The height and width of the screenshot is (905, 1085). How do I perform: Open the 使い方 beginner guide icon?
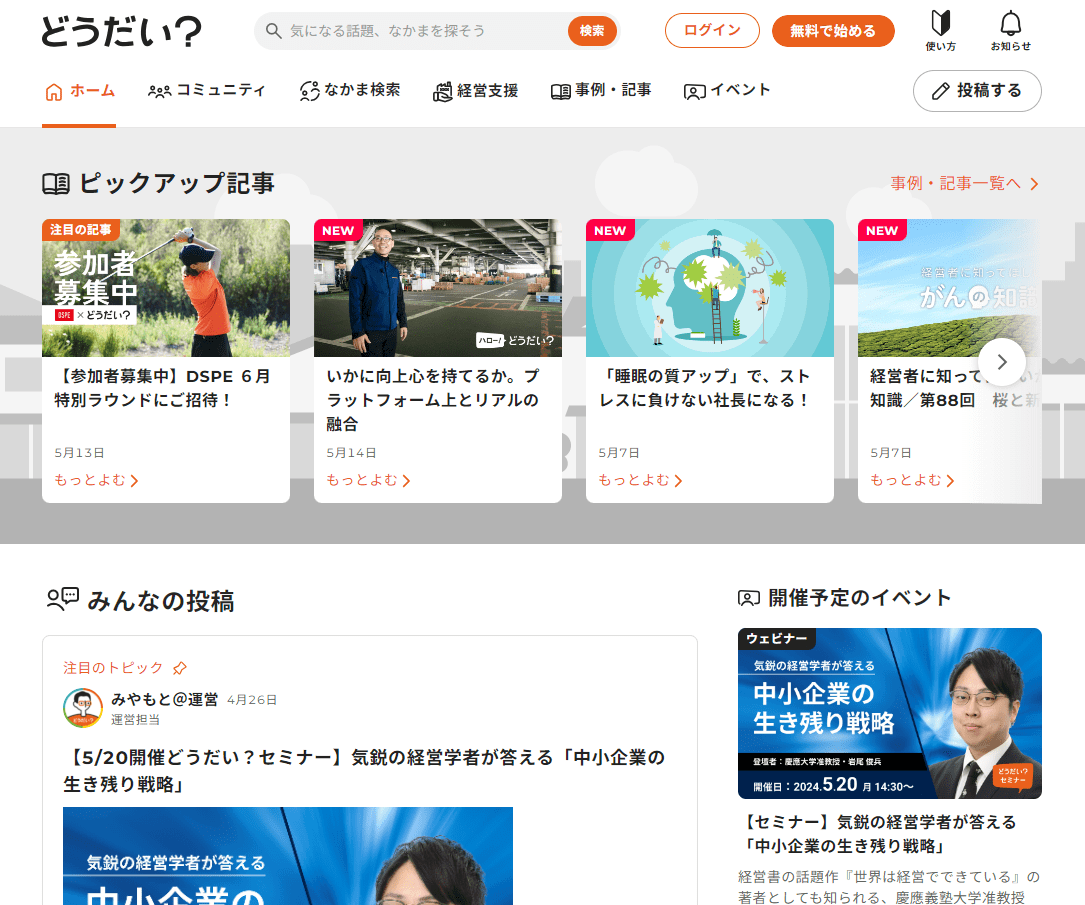(940, 31)
